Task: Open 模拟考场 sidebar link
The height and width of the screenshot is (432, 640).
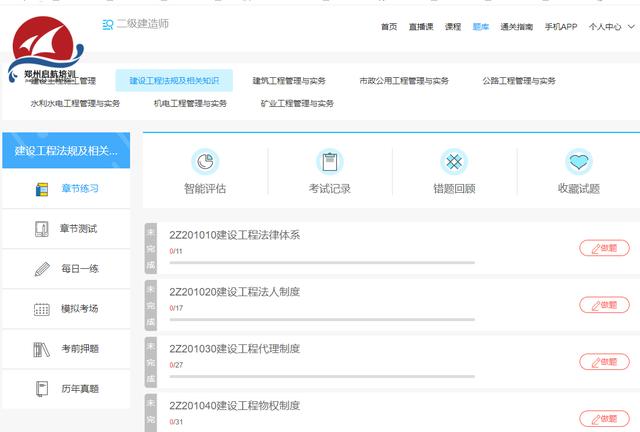Action: [x=80, y=309]
